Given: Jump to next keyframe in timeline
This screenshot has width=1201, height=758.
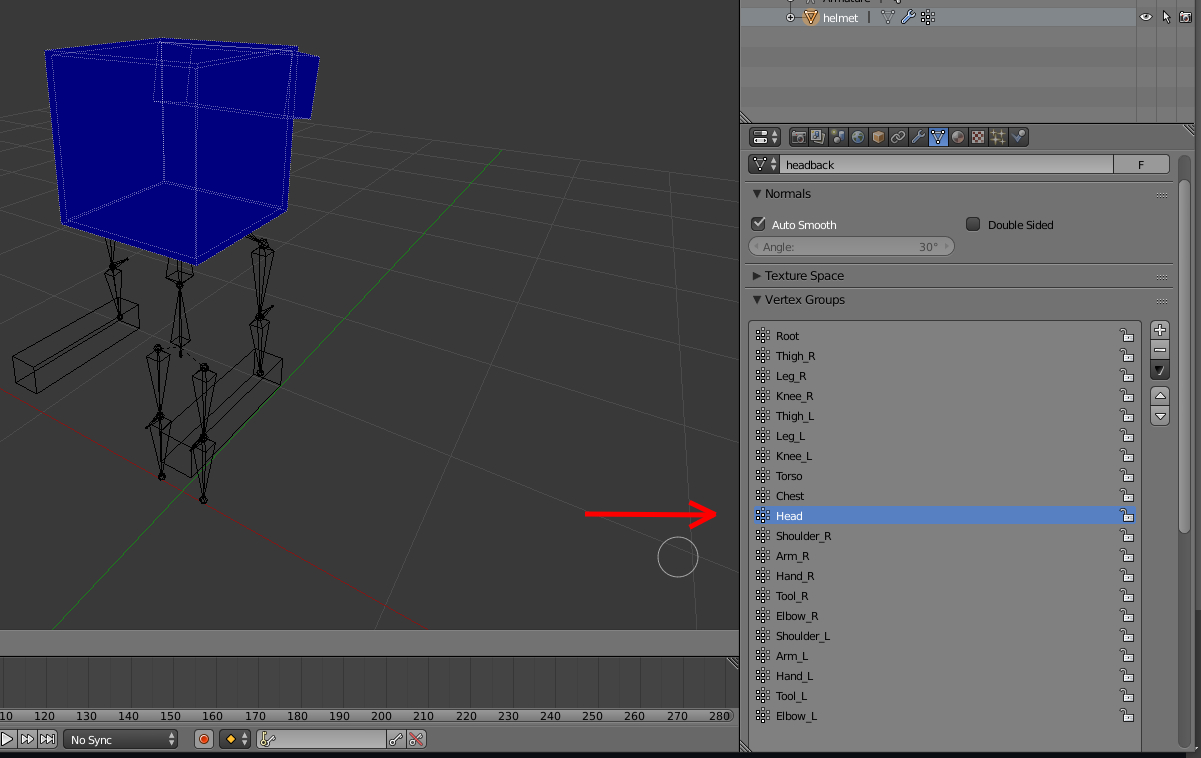Looking at the screenshot, I should coord(27,739).
